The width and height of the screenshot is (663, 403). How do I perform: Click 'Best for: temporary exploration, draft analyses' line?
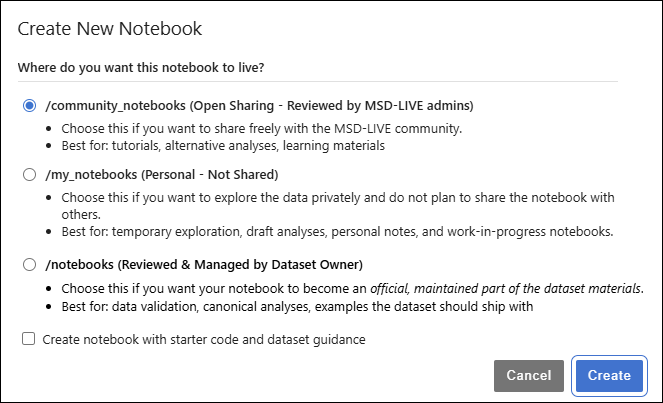tap(337, 232)
